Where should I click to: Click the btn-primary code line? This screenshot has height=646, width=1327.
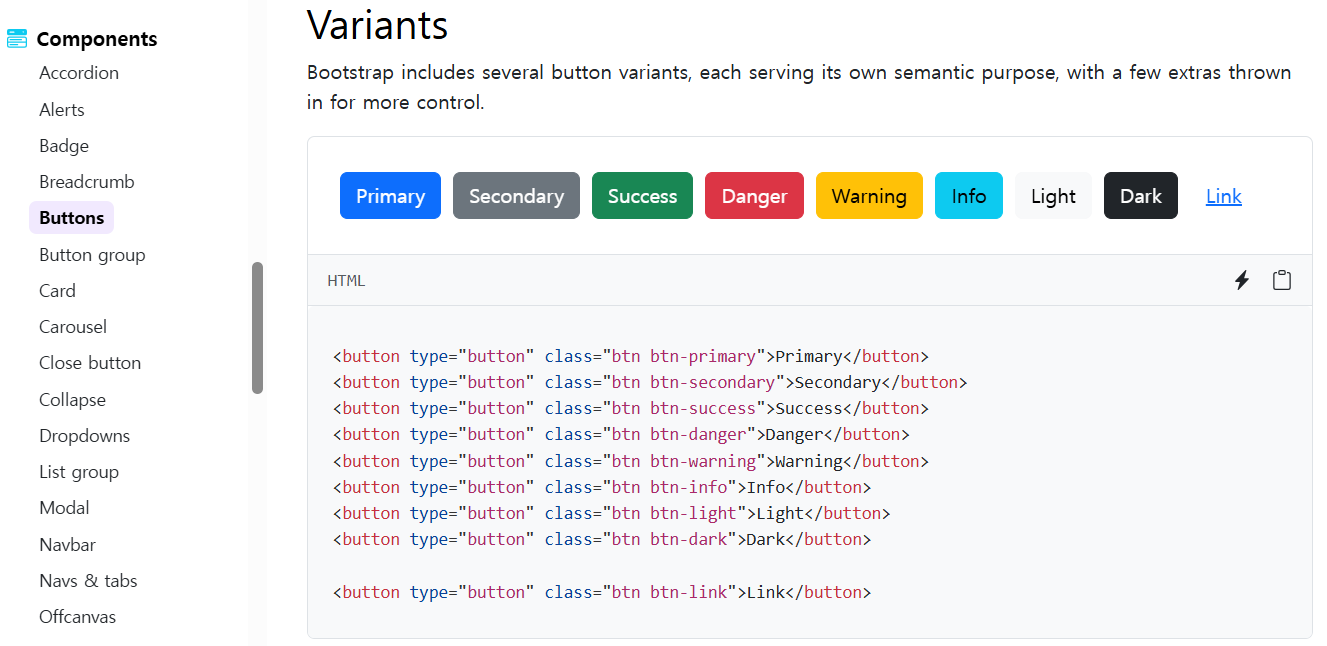click(x=631, y=356)
